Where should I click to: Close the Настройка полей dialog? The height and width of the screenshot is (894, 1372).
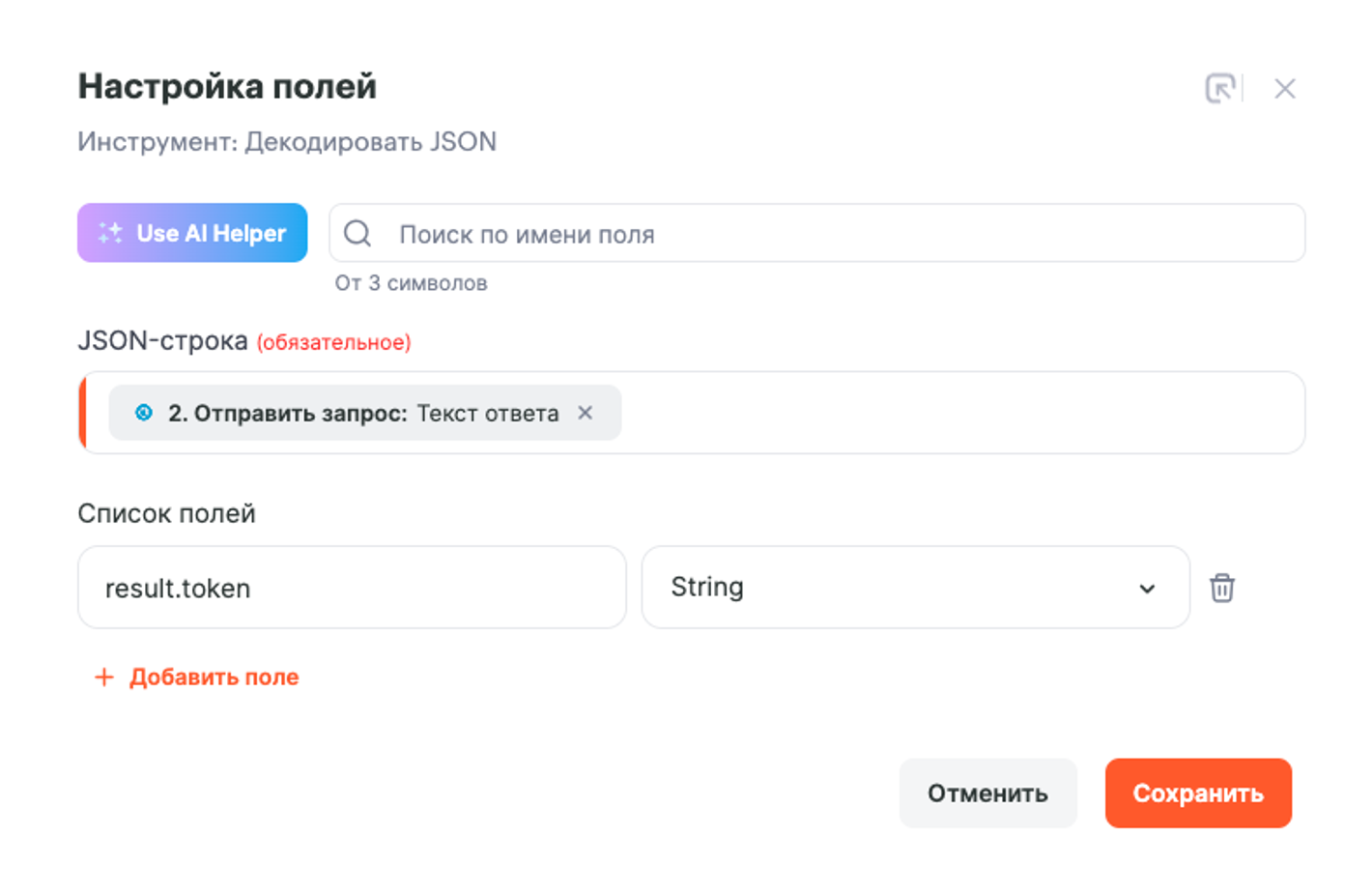point(1284,89)
